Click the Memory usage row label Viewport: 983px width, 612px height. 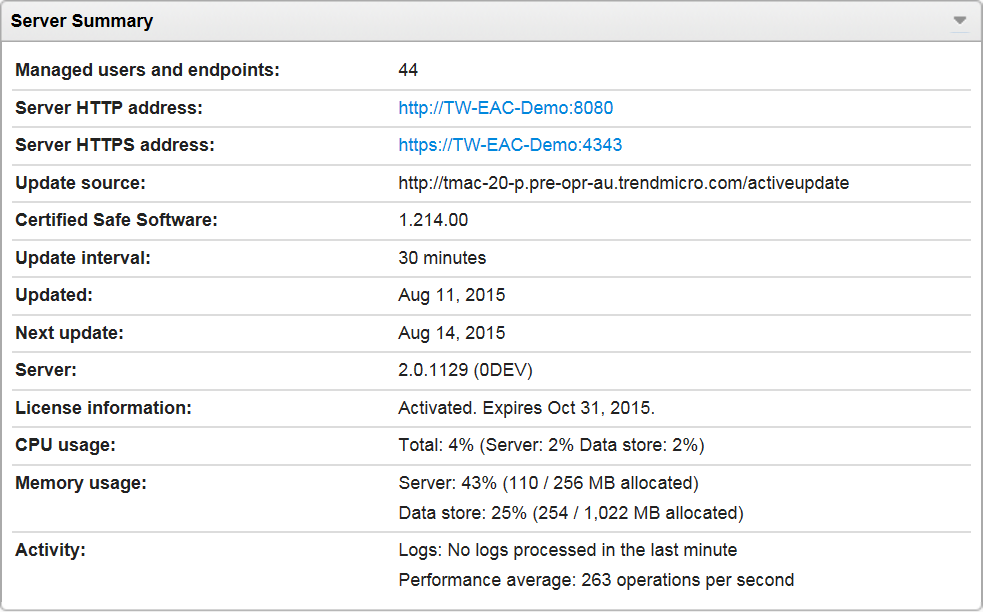pyautogui.click(x=81, y=483)
